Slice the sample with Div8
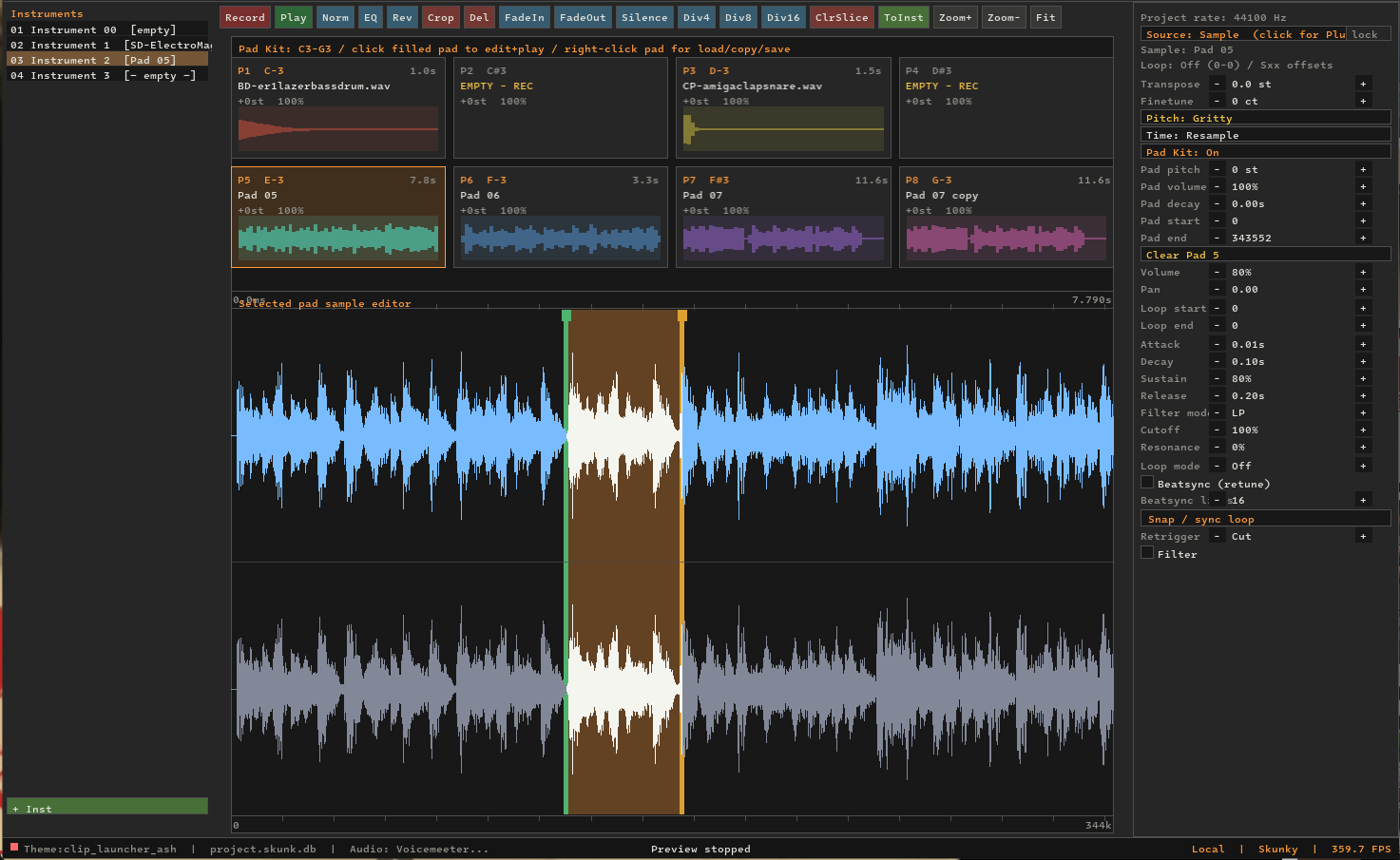Viewport: 1400px width, 860px height. click(738, 17)
